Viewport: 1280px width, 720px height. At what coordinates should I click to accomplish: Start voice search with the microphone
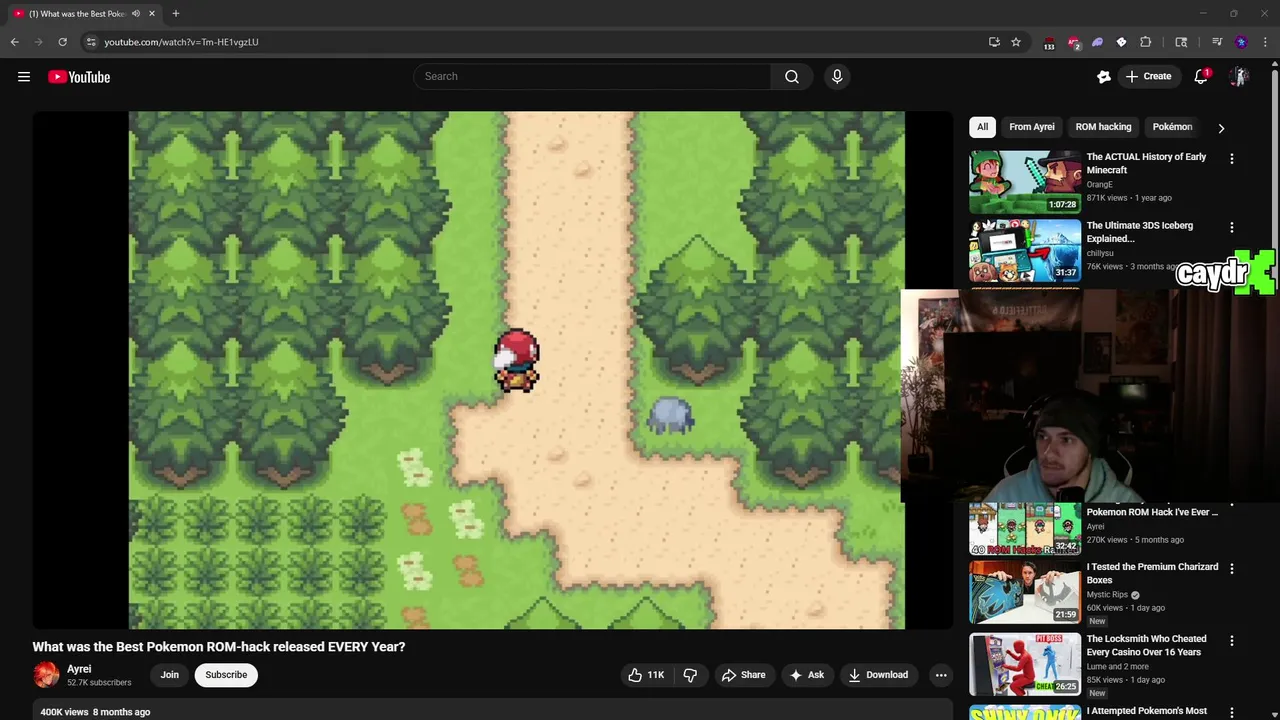[x=837, y=77]
